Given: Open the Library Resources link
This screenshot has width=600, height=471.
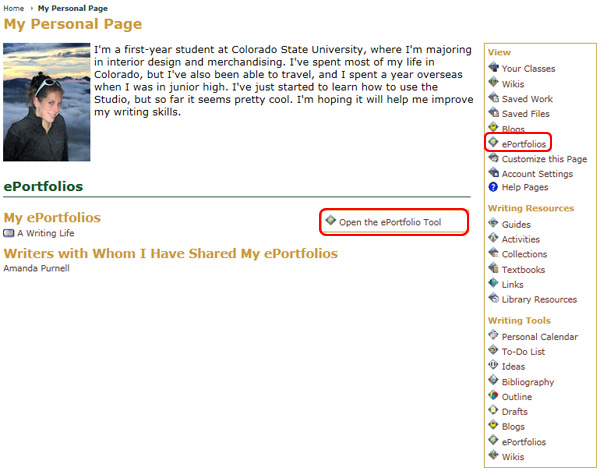Looking at the screenshot, I should point(539,300).
